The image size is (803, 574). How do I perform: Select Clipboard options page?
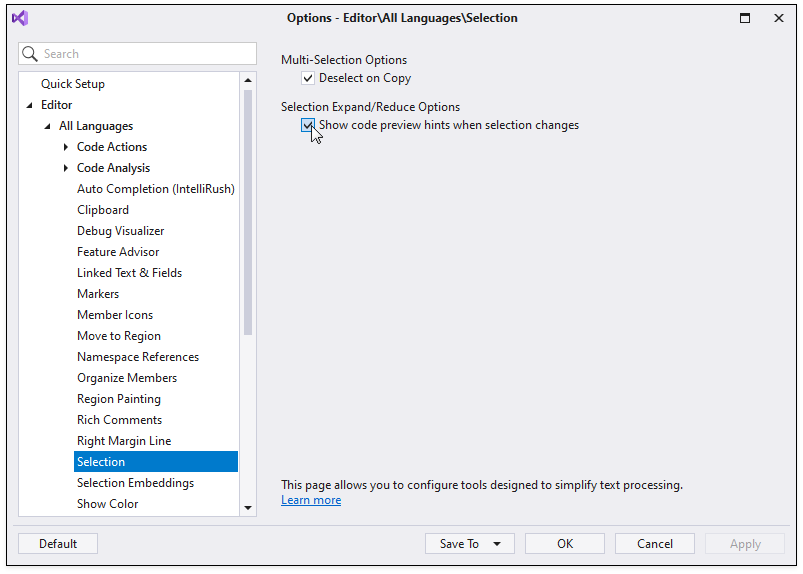(x=103, y=210)
